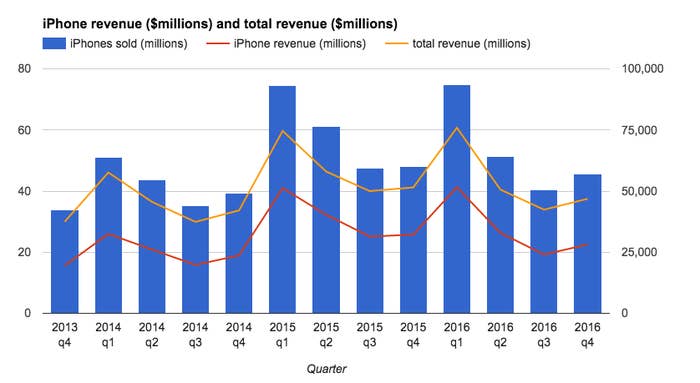
Task: Click the red iPhone revenue point at 2016 q4
Action: coord(588,244)
